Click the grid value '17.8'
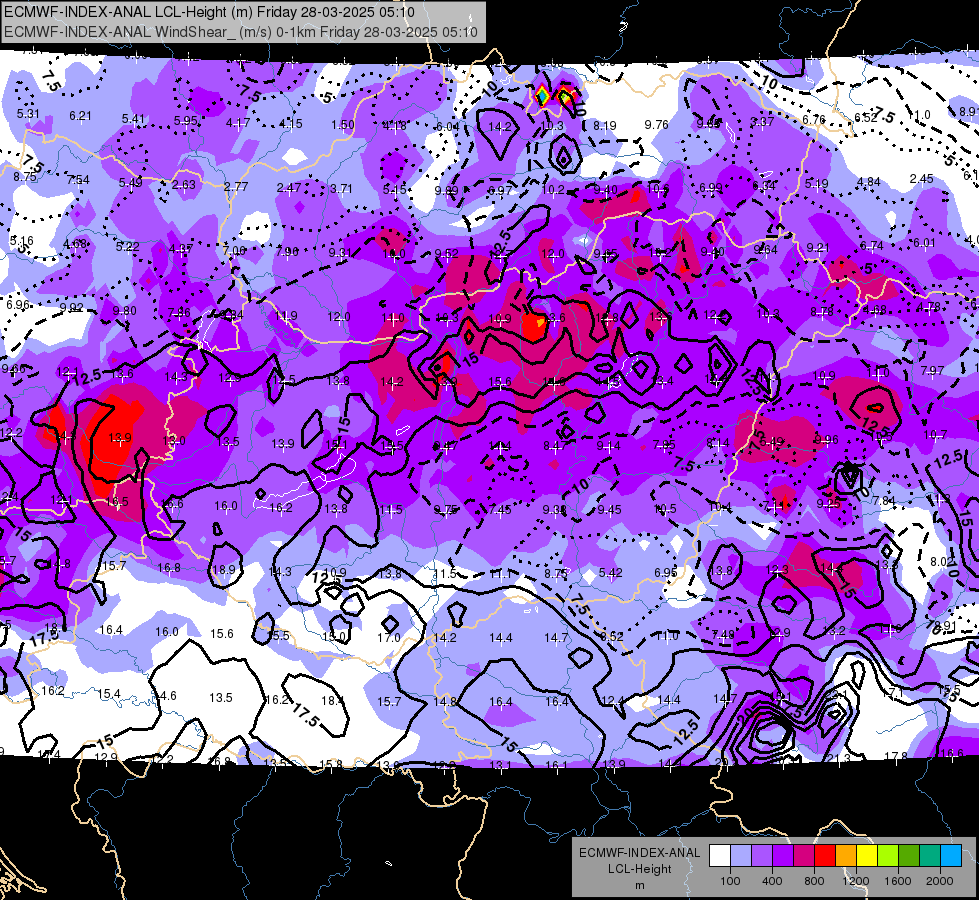This screenshot has height=900, width=979. [x=896, y=756]
